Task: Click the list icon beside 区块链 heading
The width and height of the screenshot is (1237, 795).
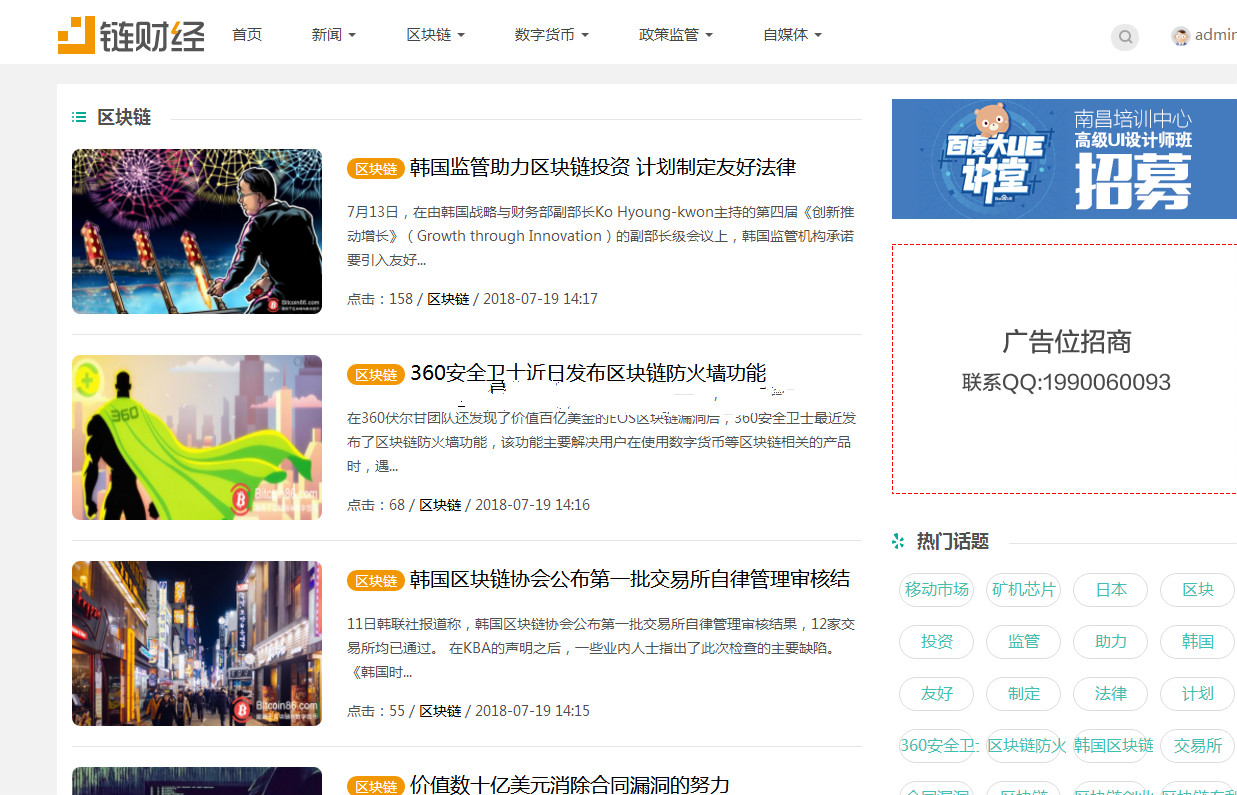Action: tap(79, 118)
